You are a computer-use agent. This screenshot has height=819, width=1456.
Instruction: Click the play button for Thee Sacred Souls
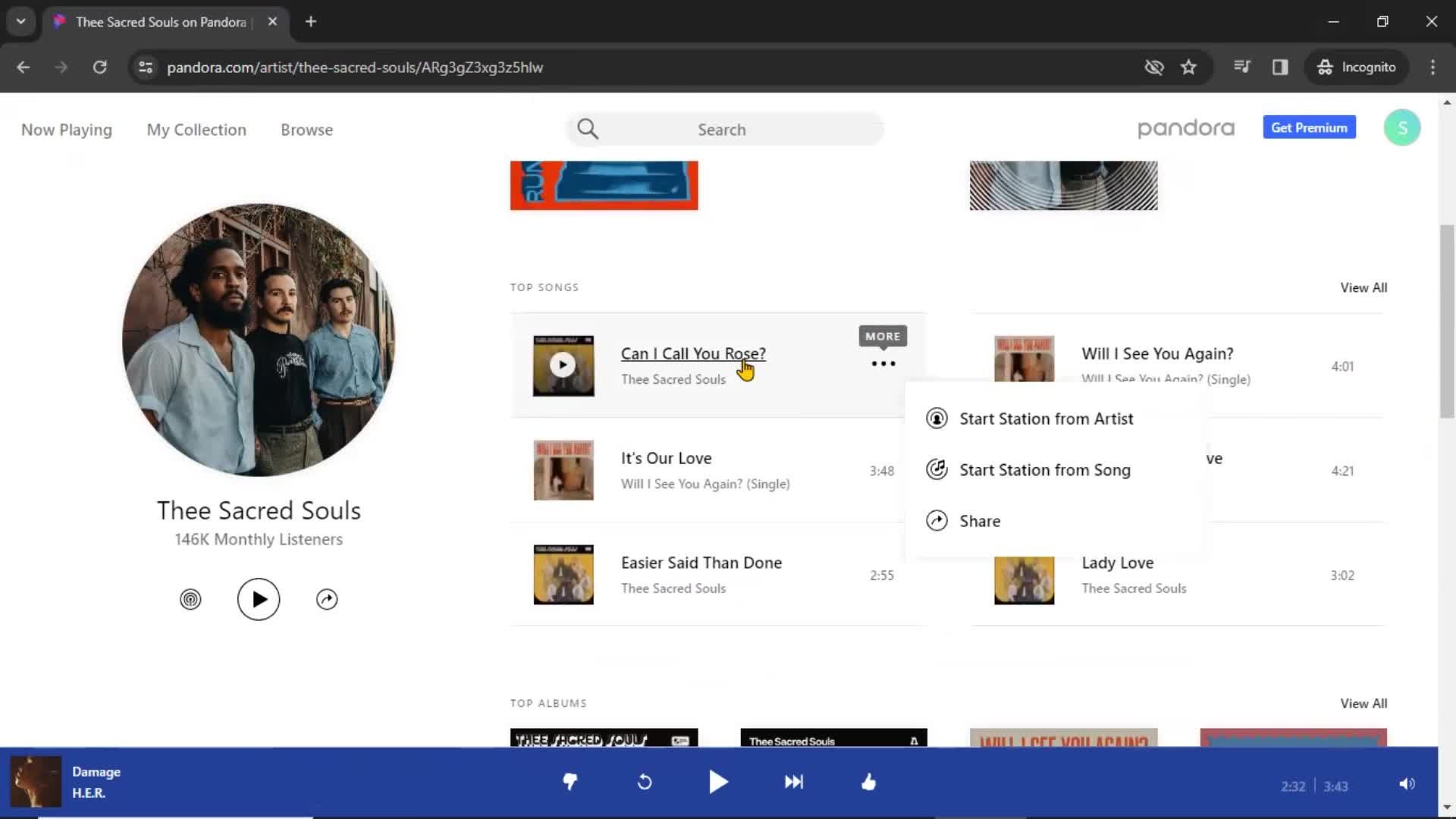click(258, 598)
